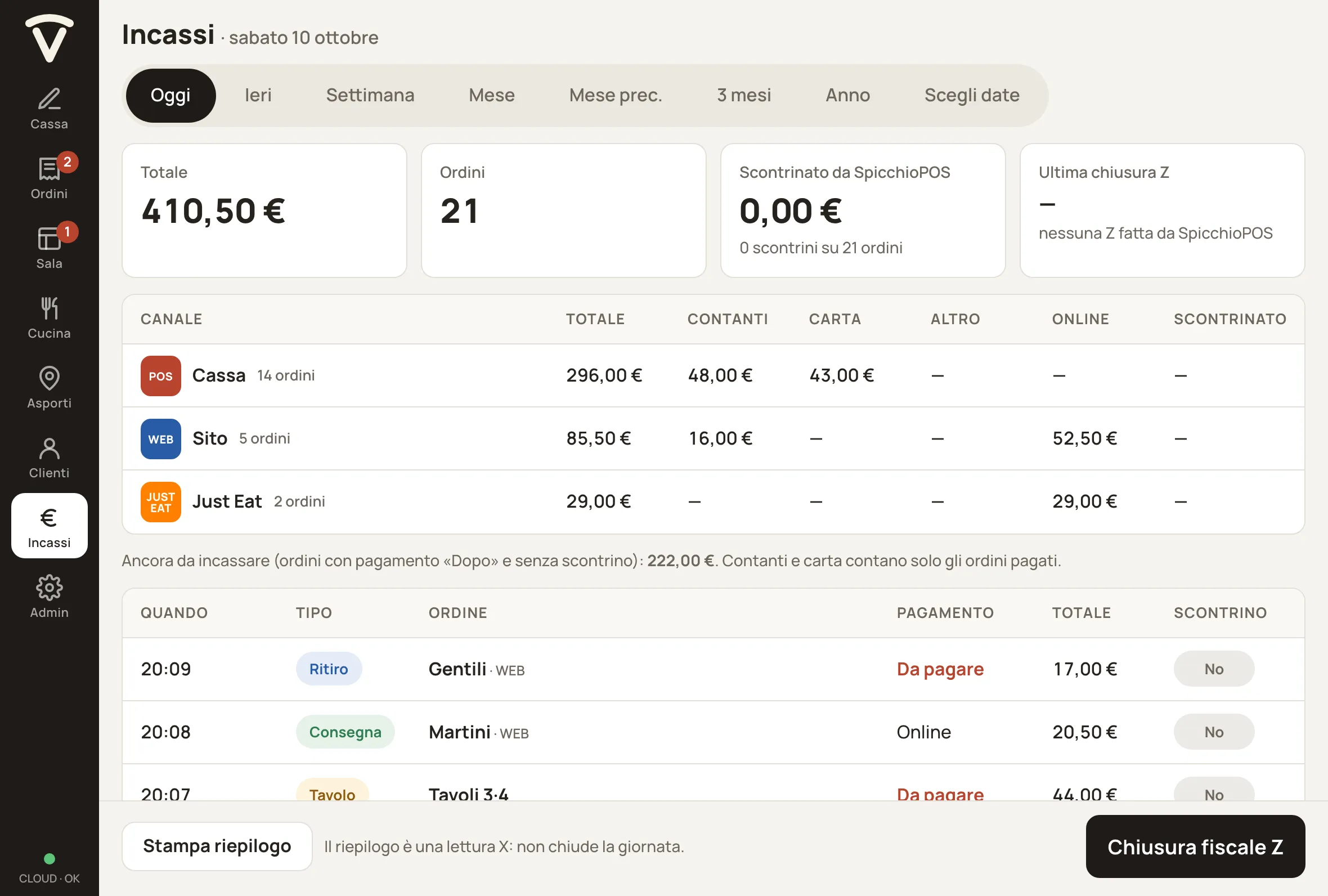The height and width of the screenshot is (896, 1328).
Task: Switch to the Settimana tab
Action: pos(370,96)
